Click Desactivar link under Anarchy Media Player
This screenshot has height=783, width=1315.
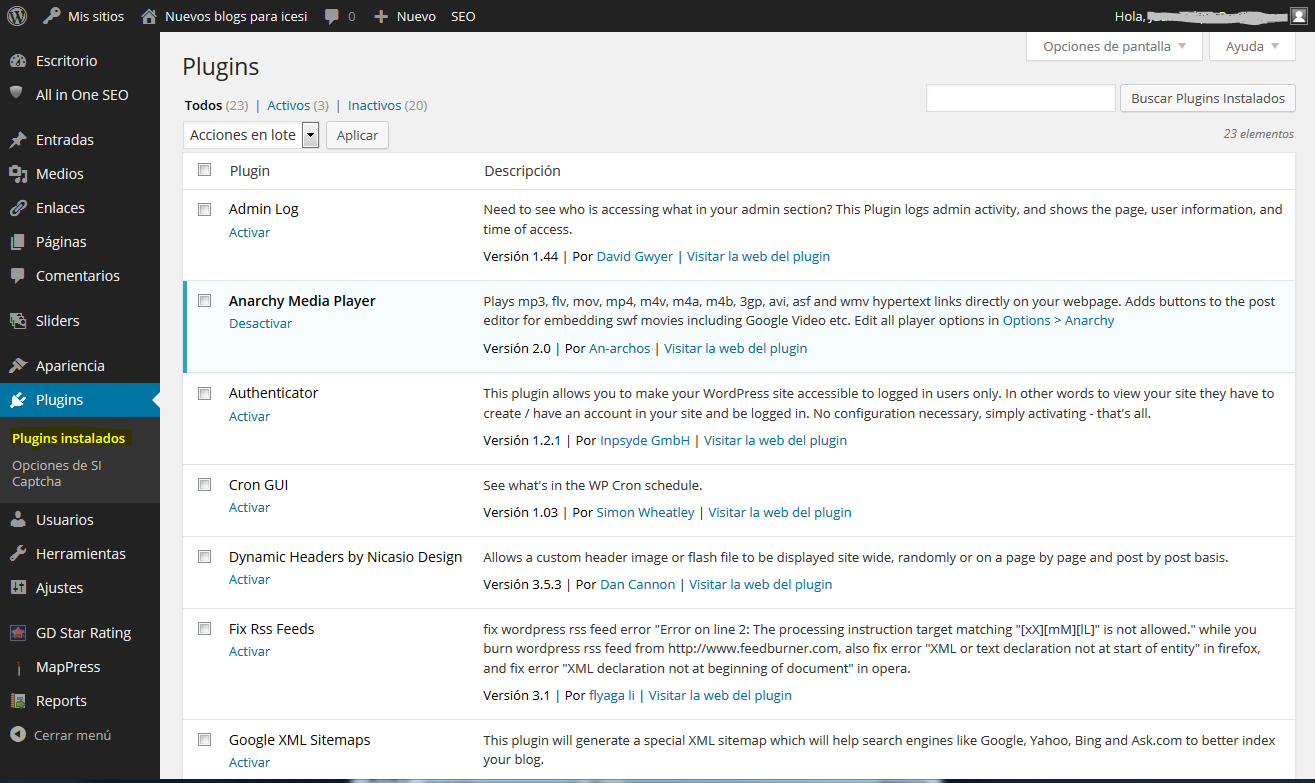pos(260,324)
